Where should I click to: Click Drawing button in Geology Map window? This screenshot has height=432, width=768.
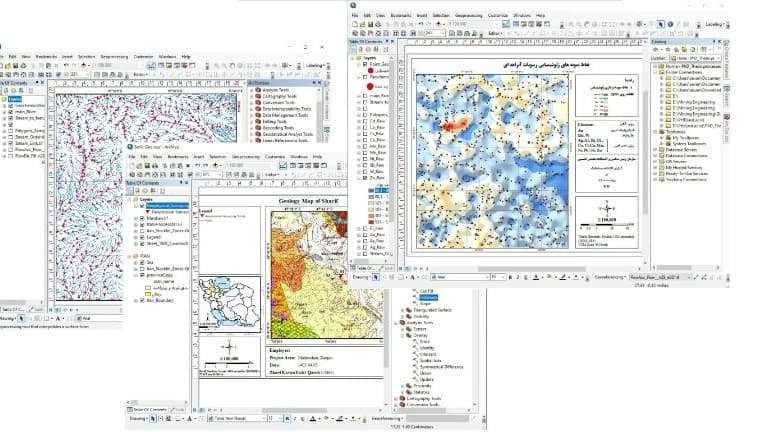[x=138, y=418]
